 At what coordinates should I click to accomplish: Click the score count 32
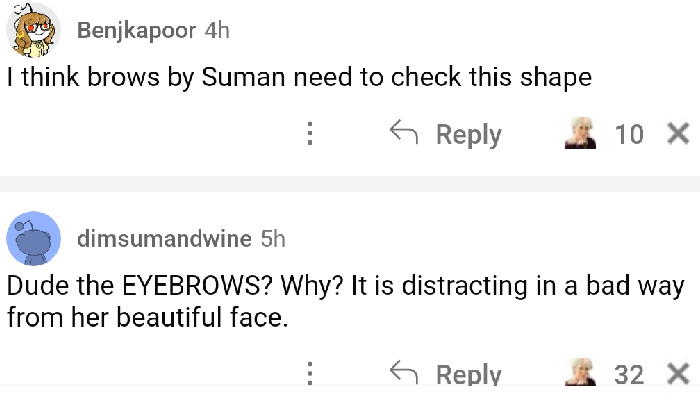[629, 375]
